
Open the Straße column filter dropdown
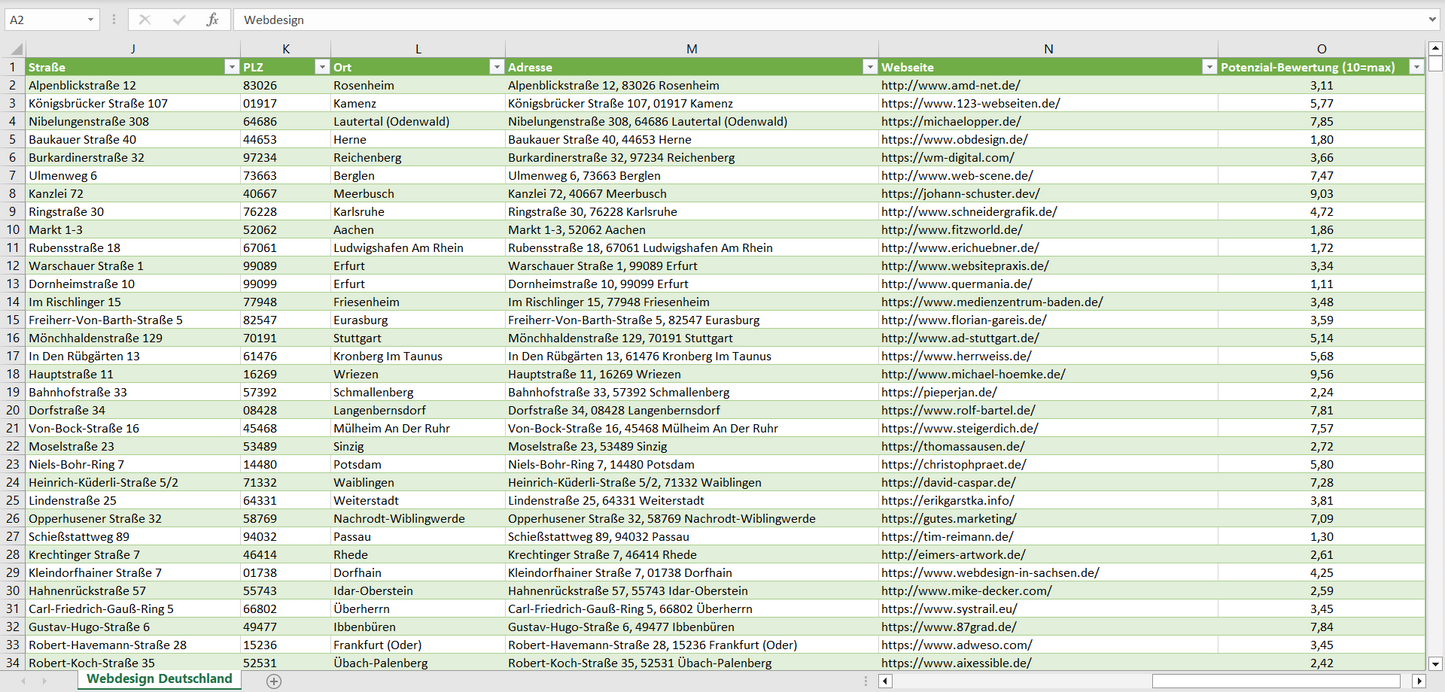click(x=230, y=67)
